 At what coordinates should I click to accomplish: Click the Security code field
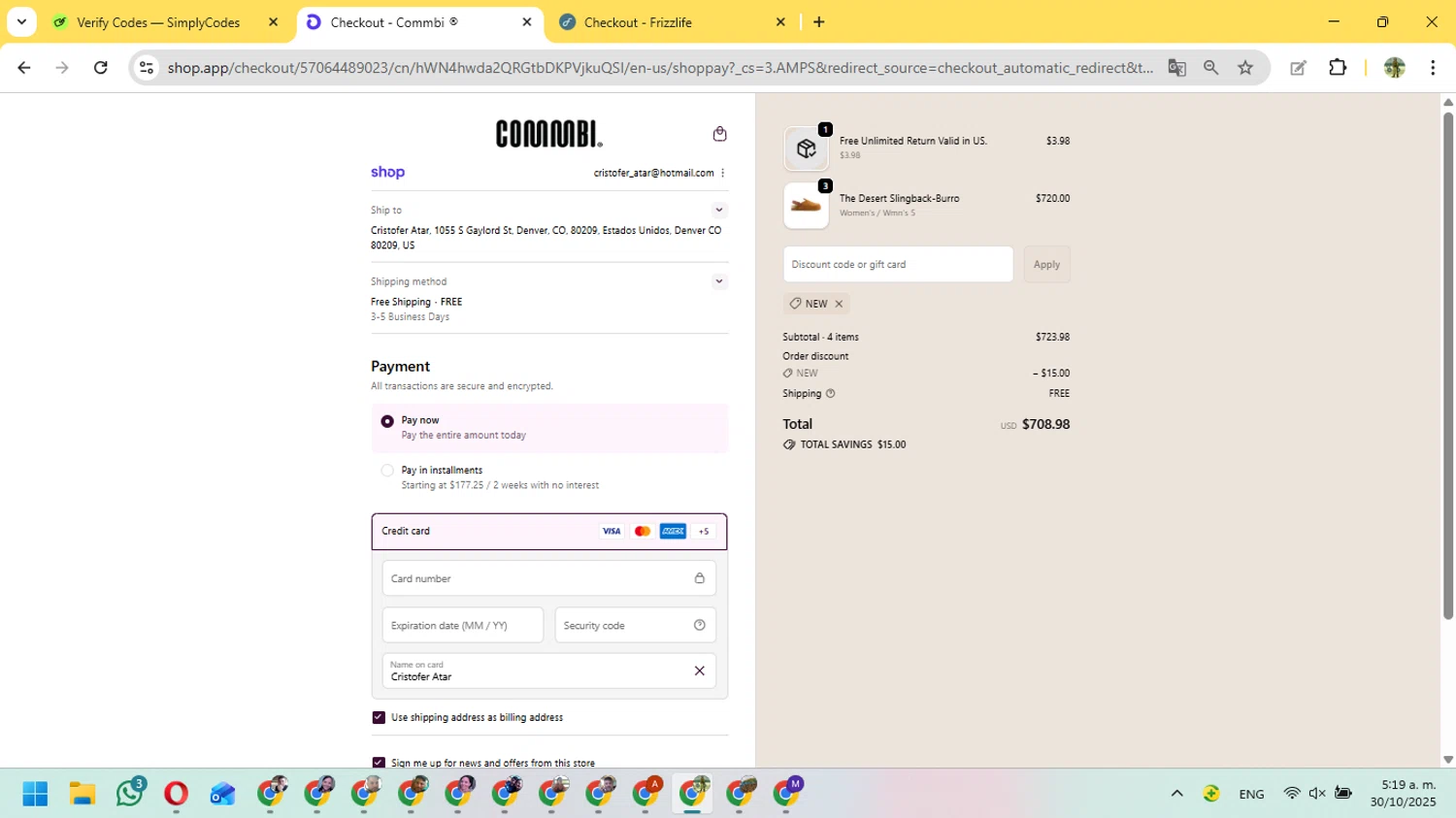click(x=636, y=625)
